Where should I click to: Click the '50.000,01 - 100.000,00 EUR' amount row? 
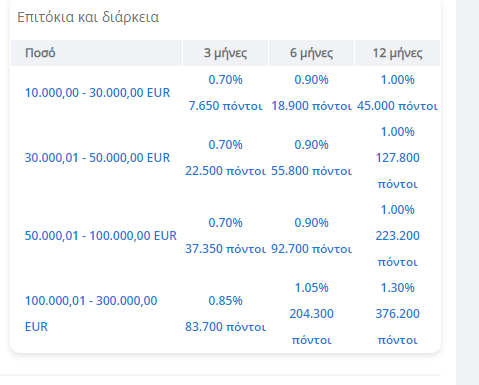point(101,236)
